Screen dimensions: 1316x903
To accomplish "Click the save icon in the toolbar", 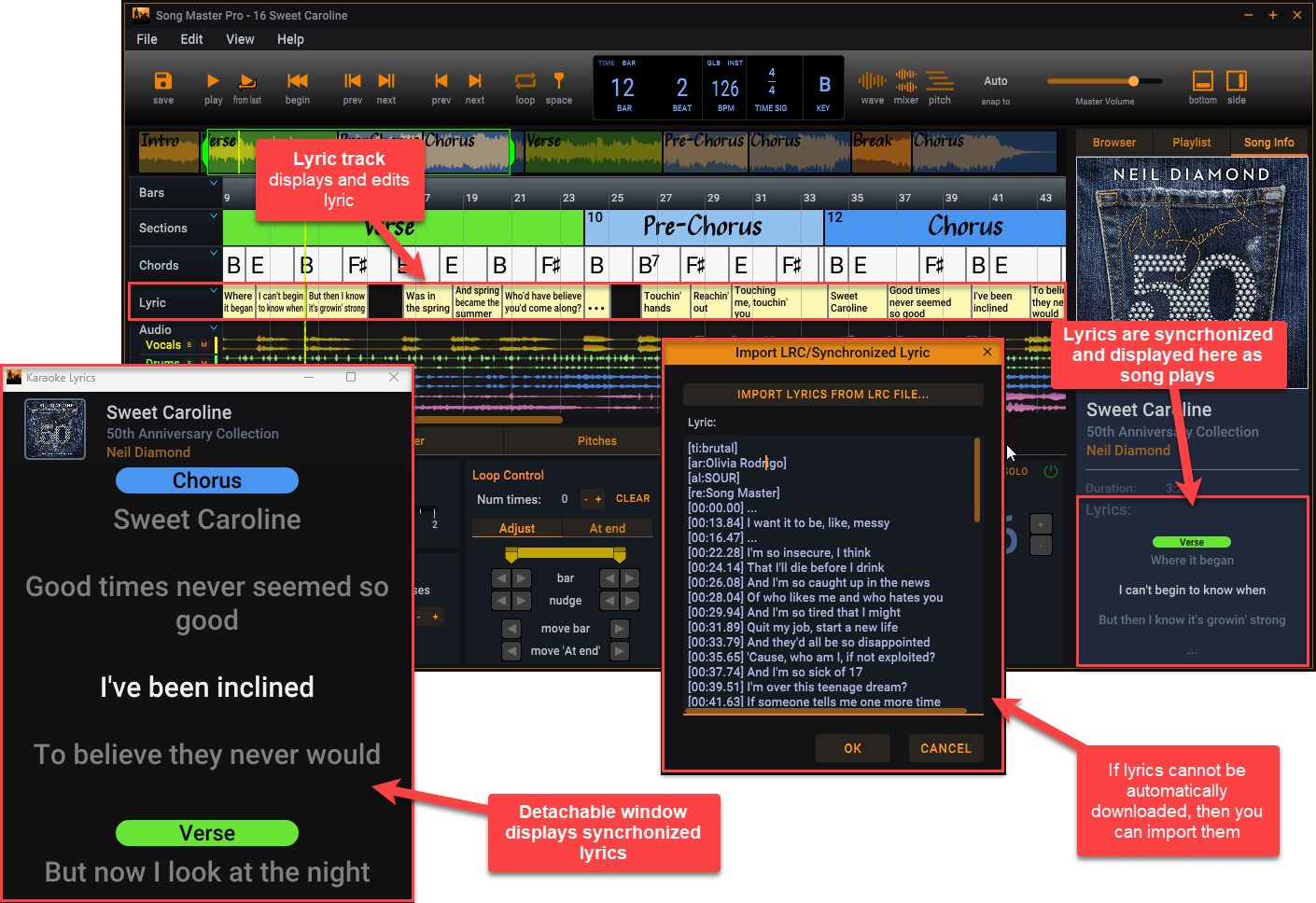I will pyautogui.click(x=162, y=82).
